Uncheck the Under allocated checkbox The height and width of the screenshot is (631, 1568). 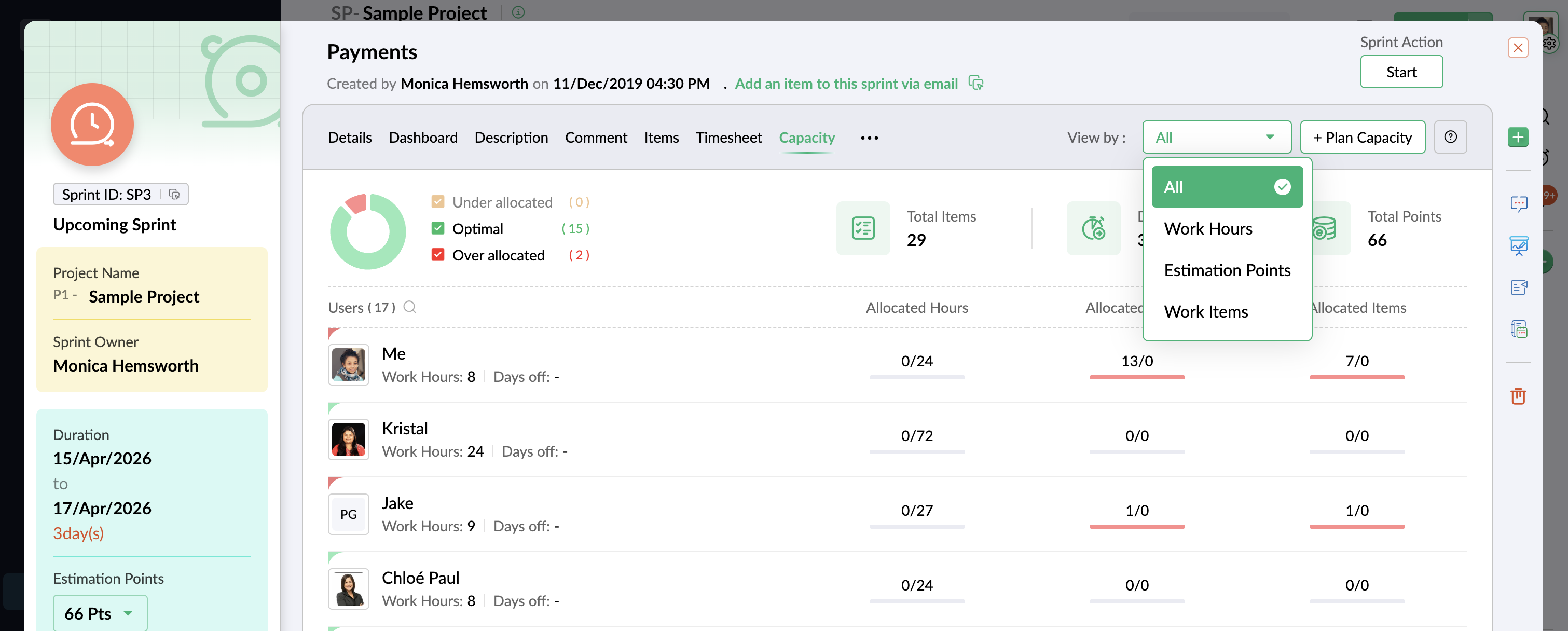pos(437,201)
